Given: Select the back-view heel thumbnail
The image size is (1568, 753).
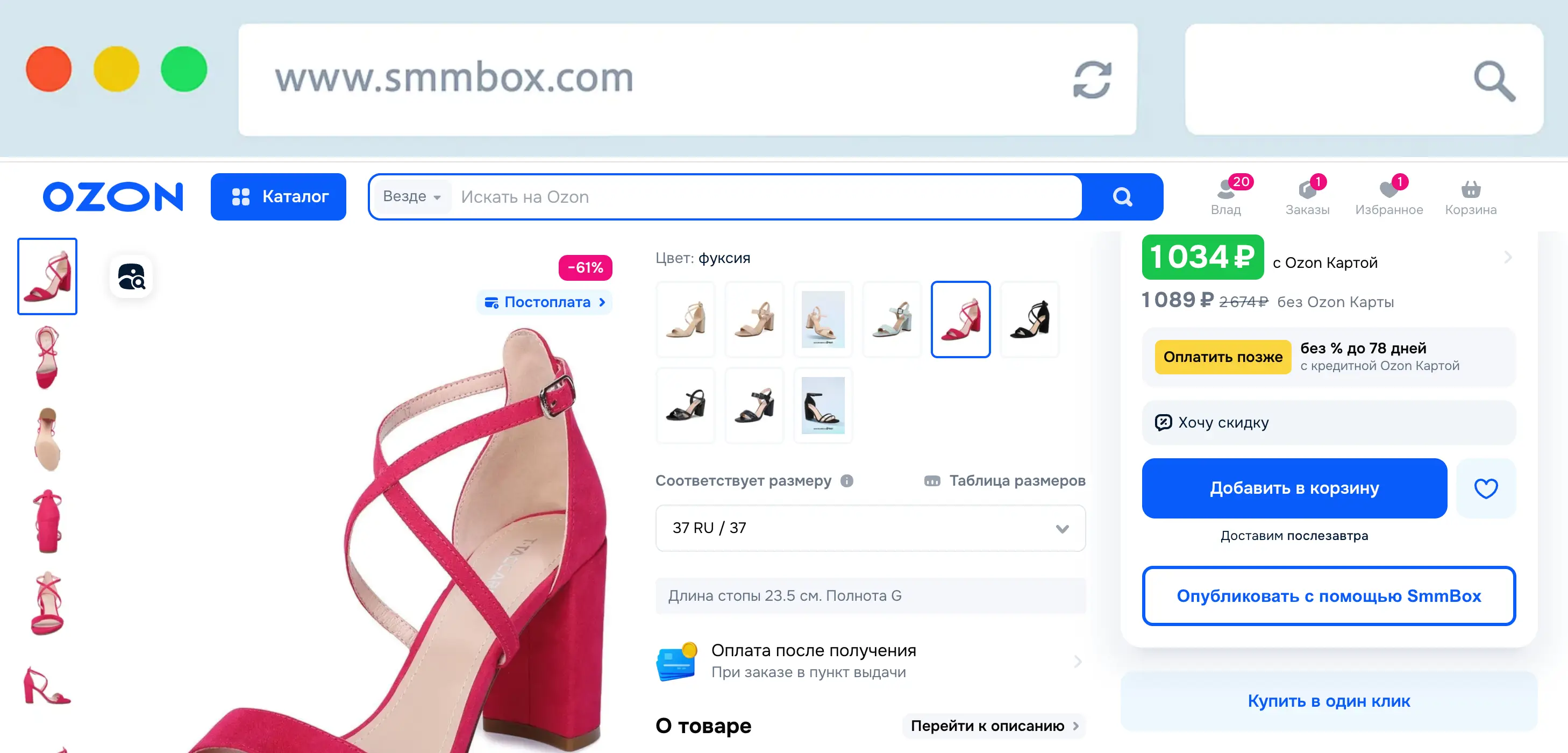Looking at the screenshot, I should tap(47, 521).
